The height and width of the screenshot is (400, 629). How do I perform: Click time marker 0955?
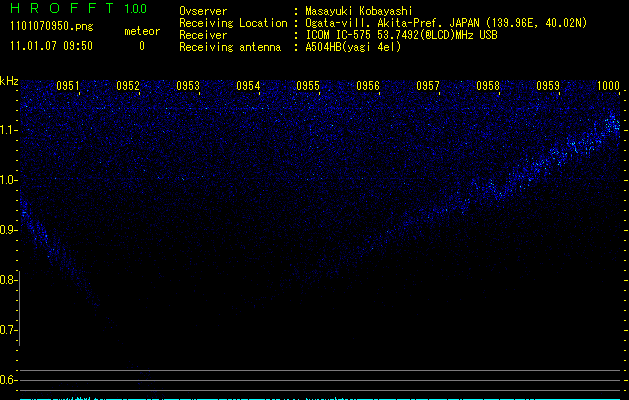coord(308,86)
